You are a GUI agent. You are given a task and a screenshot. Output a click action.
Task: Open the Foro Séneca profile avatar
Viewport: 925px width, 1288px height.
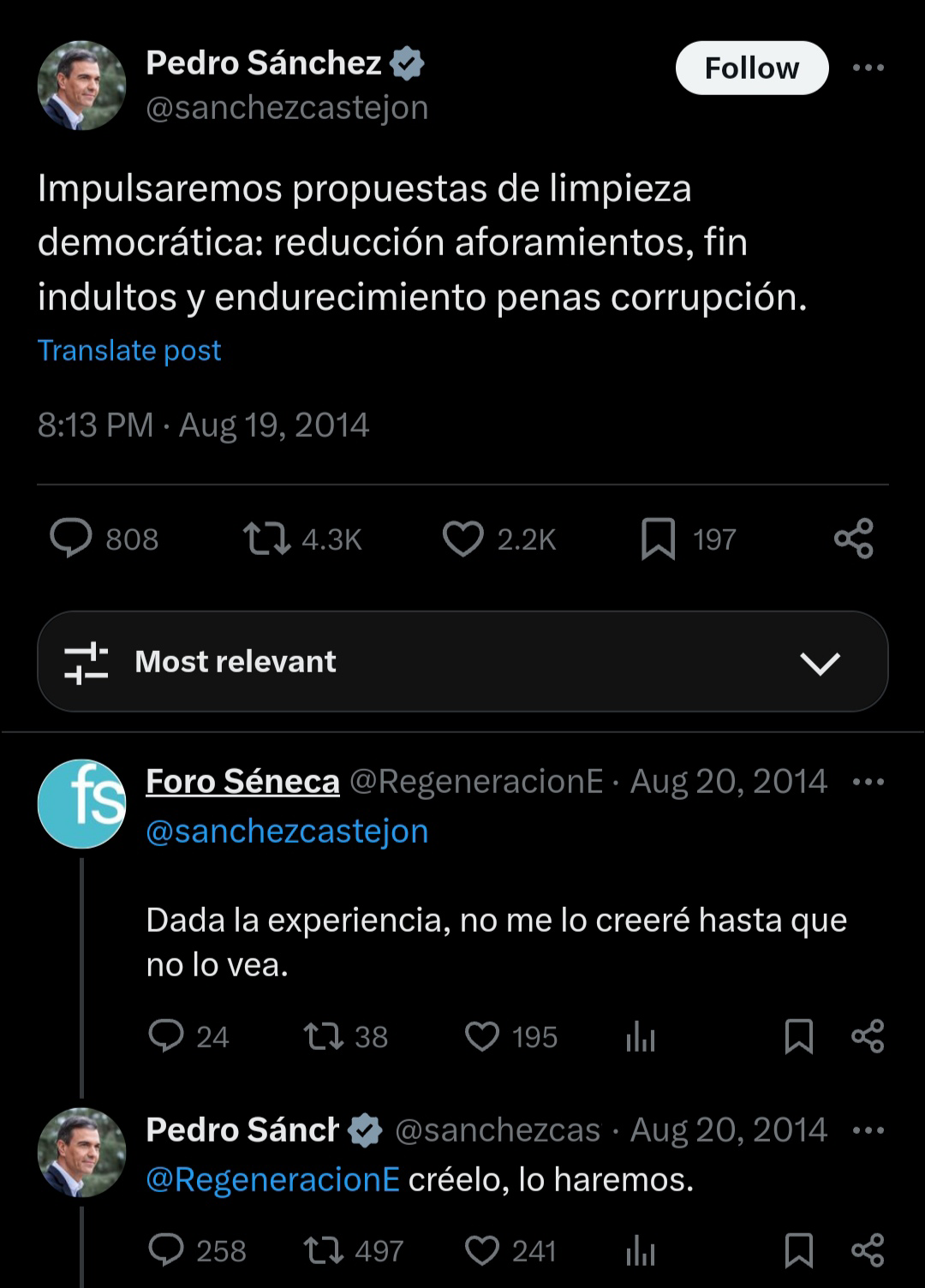click(x=81, y=803)
